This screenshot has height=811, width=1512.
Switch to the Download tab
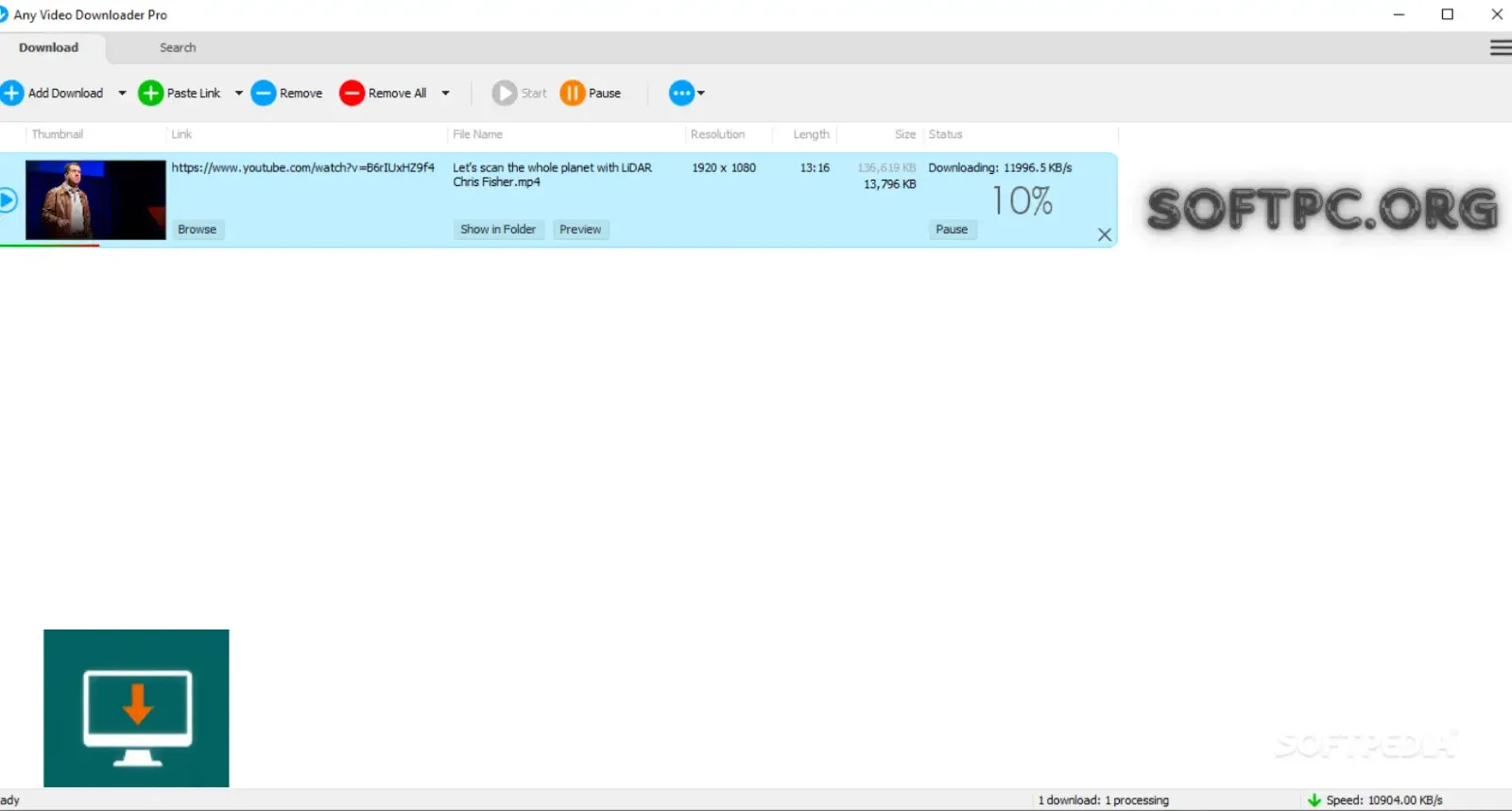click(x=49, y=47)
